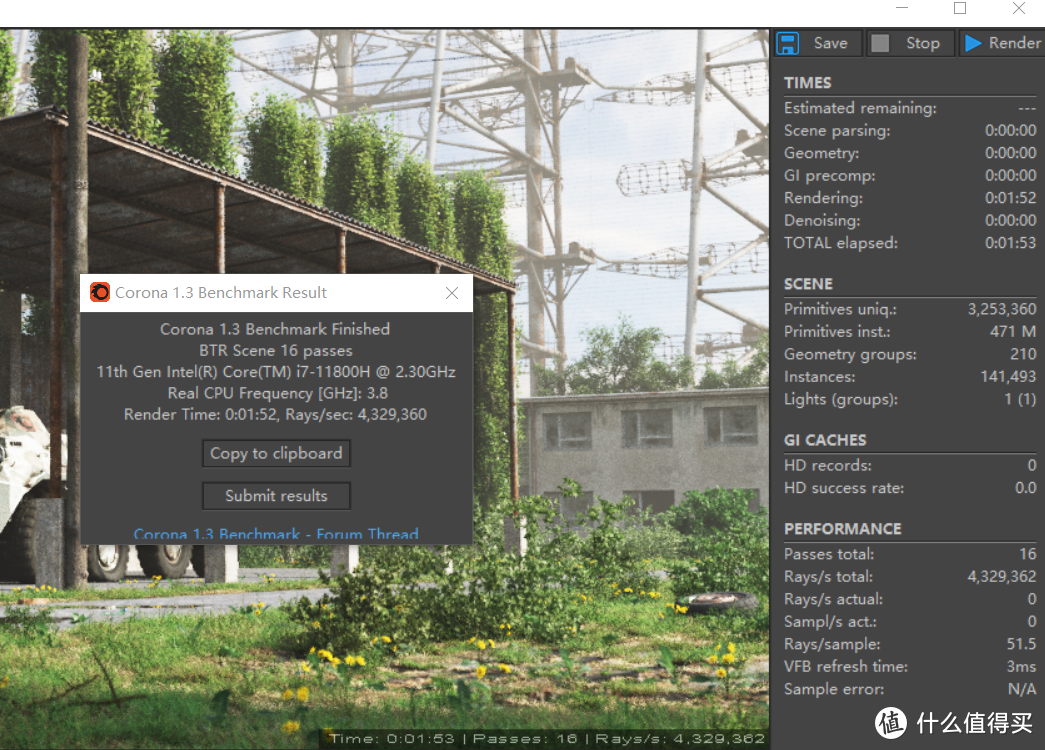Click the Real CPU Frequency line

[277, 393]
